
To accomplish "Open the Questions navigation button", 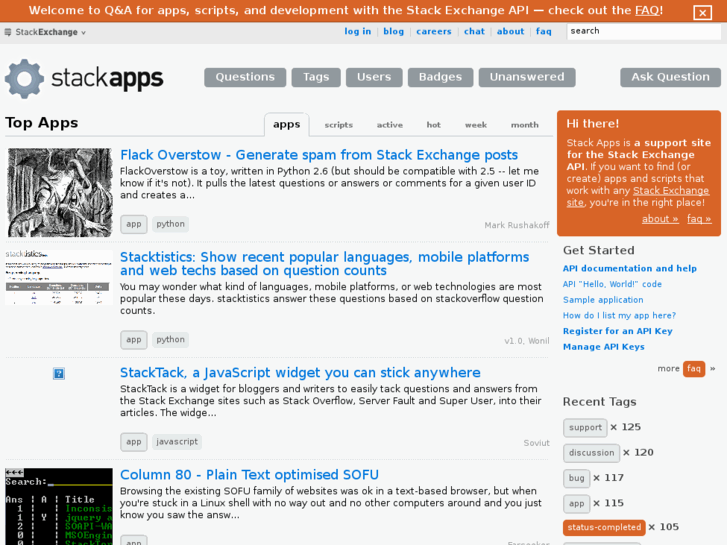I will coord(245,77).
